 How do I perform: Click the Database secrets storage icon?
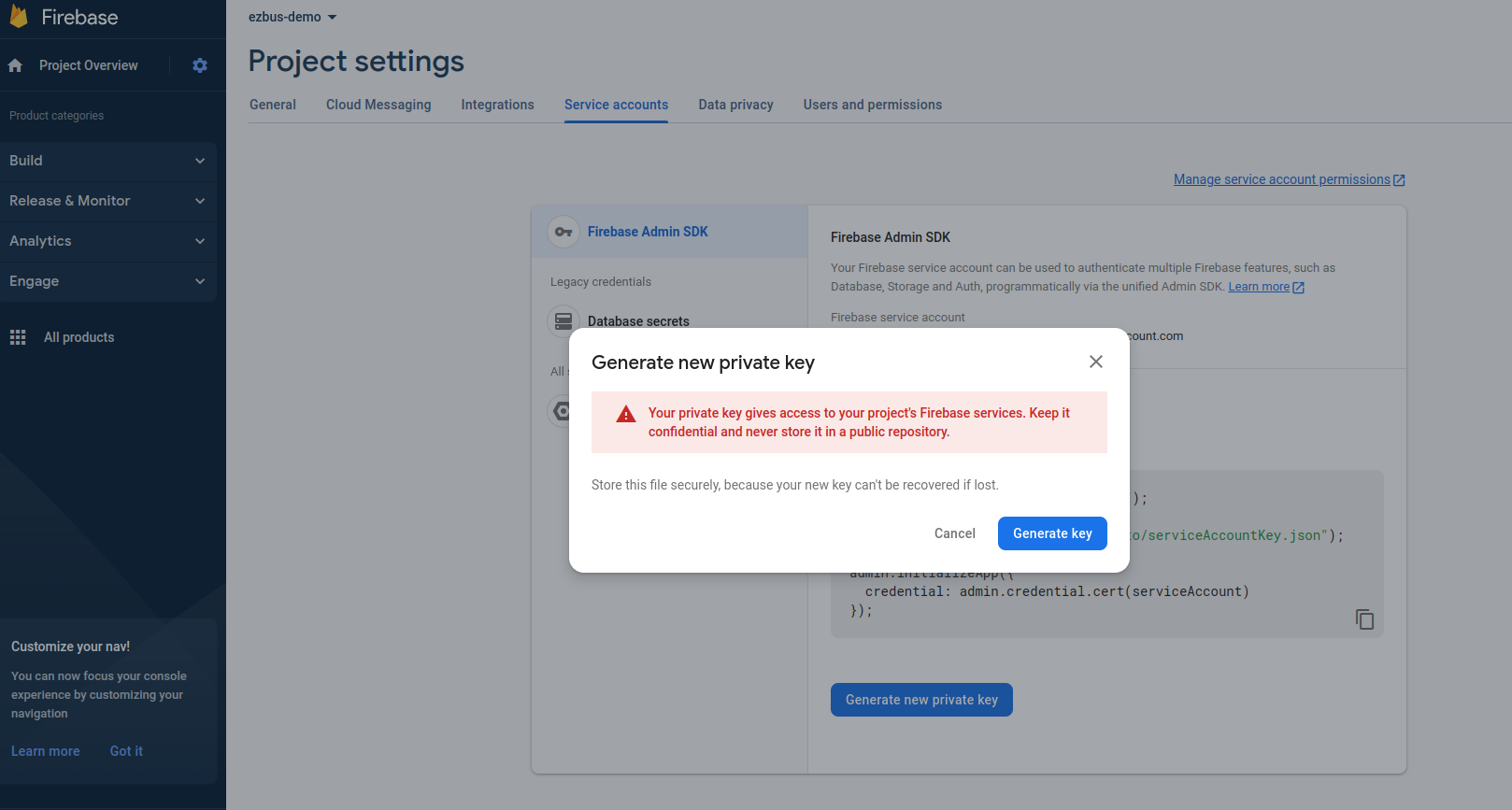click(x=563, y=321)
